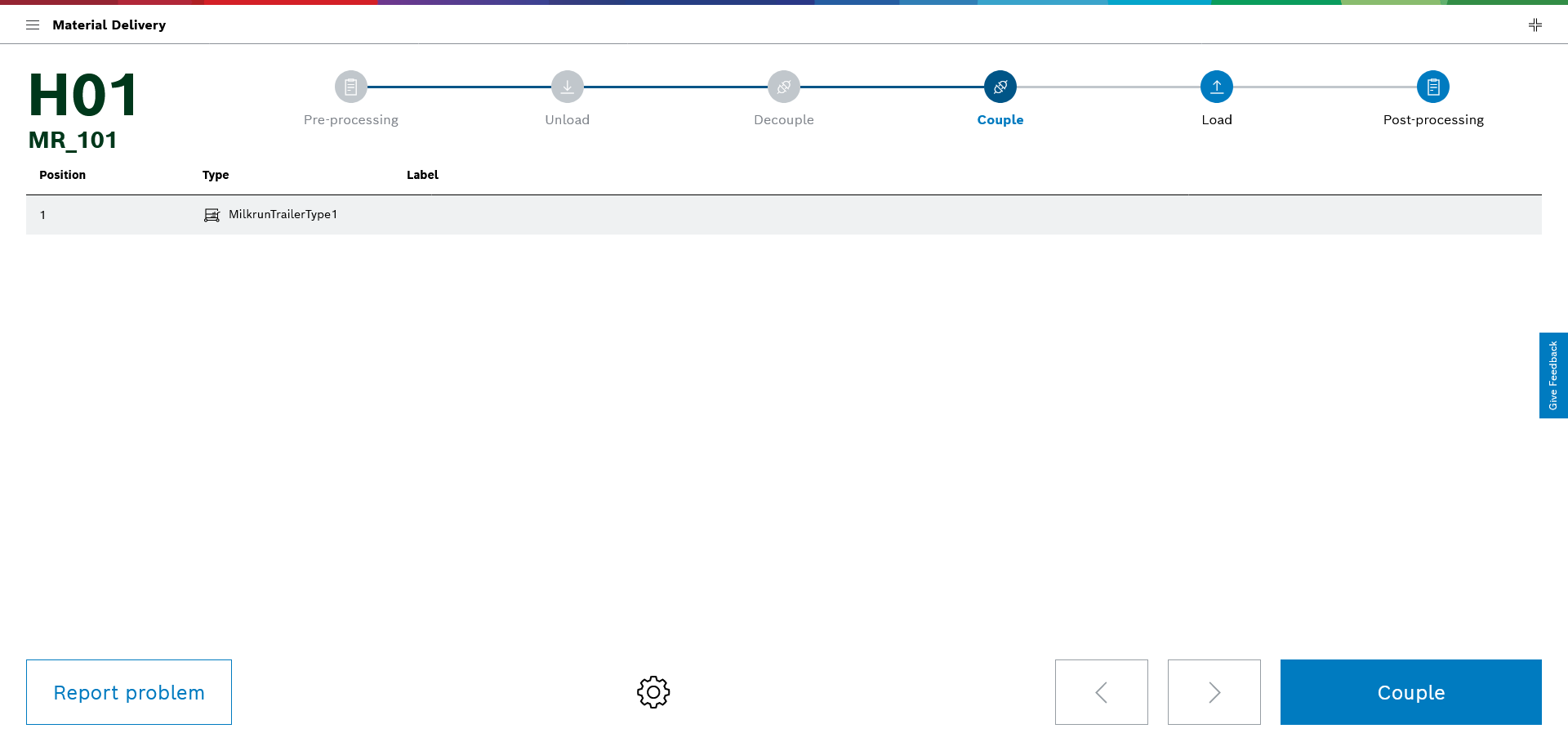Click the Post-processing step icon
Screen dimensions: 1568x751
pos(1433,87)
